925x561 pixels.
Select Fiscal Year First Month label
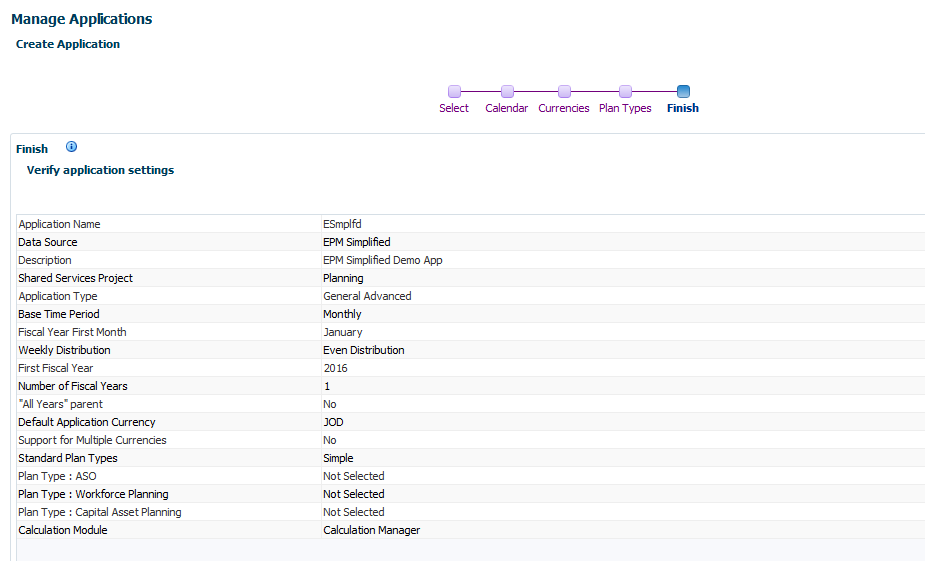(72, 332)
